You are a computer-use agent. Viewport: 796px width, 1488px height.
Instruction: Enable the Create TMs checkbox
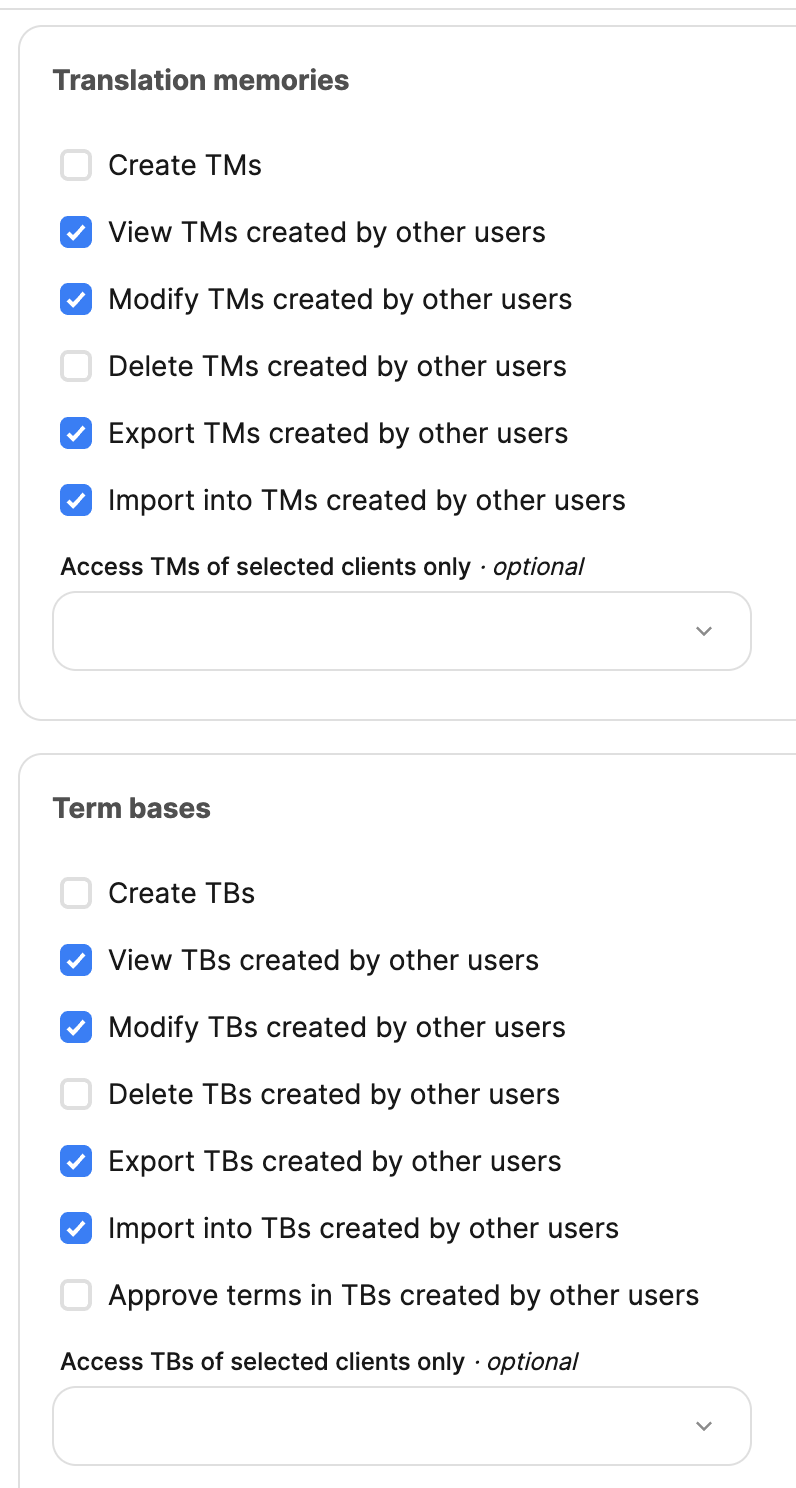pos(76,165)
